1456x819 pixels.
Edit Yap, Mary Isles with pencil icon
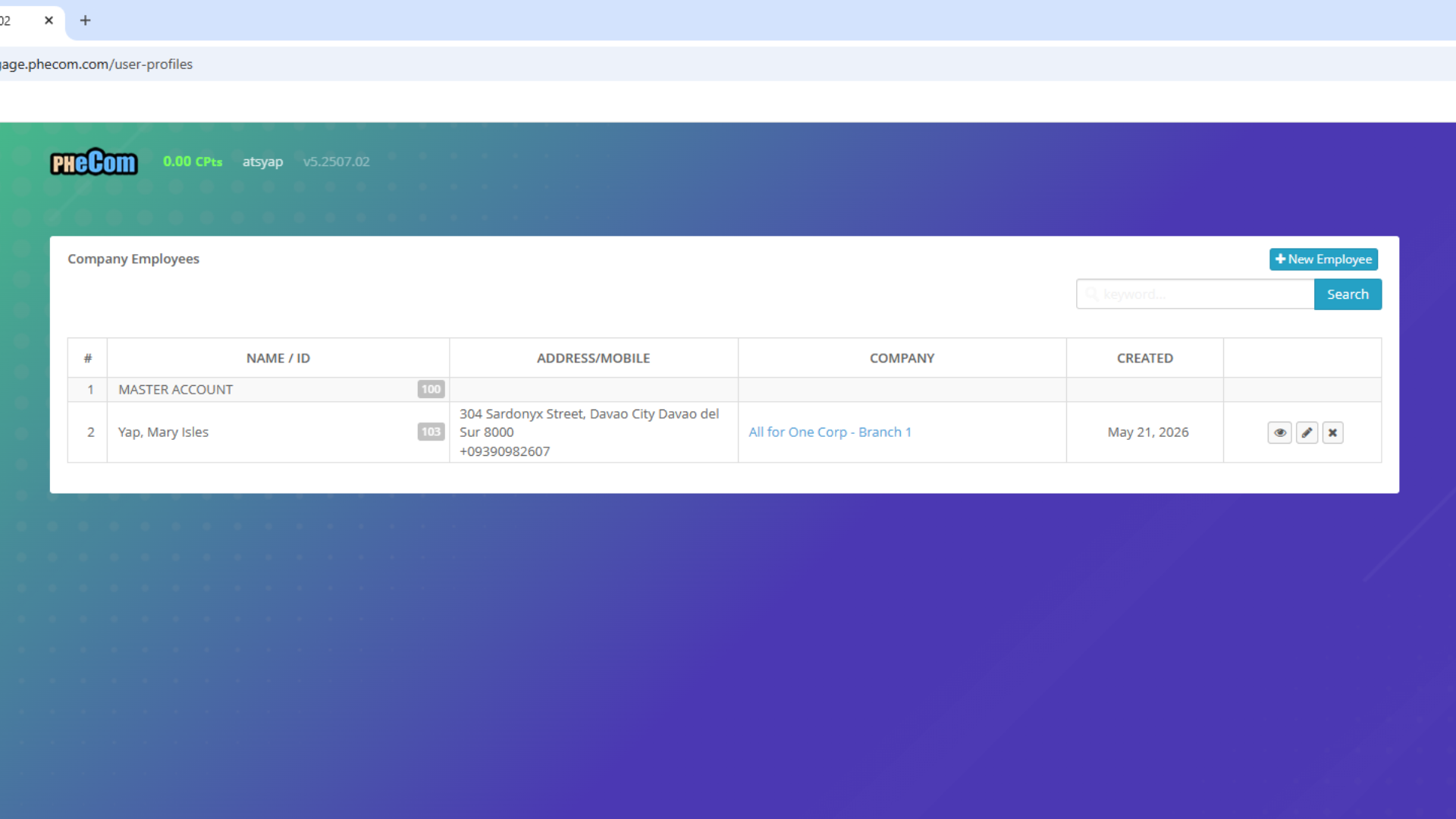tap(1307, 432)
